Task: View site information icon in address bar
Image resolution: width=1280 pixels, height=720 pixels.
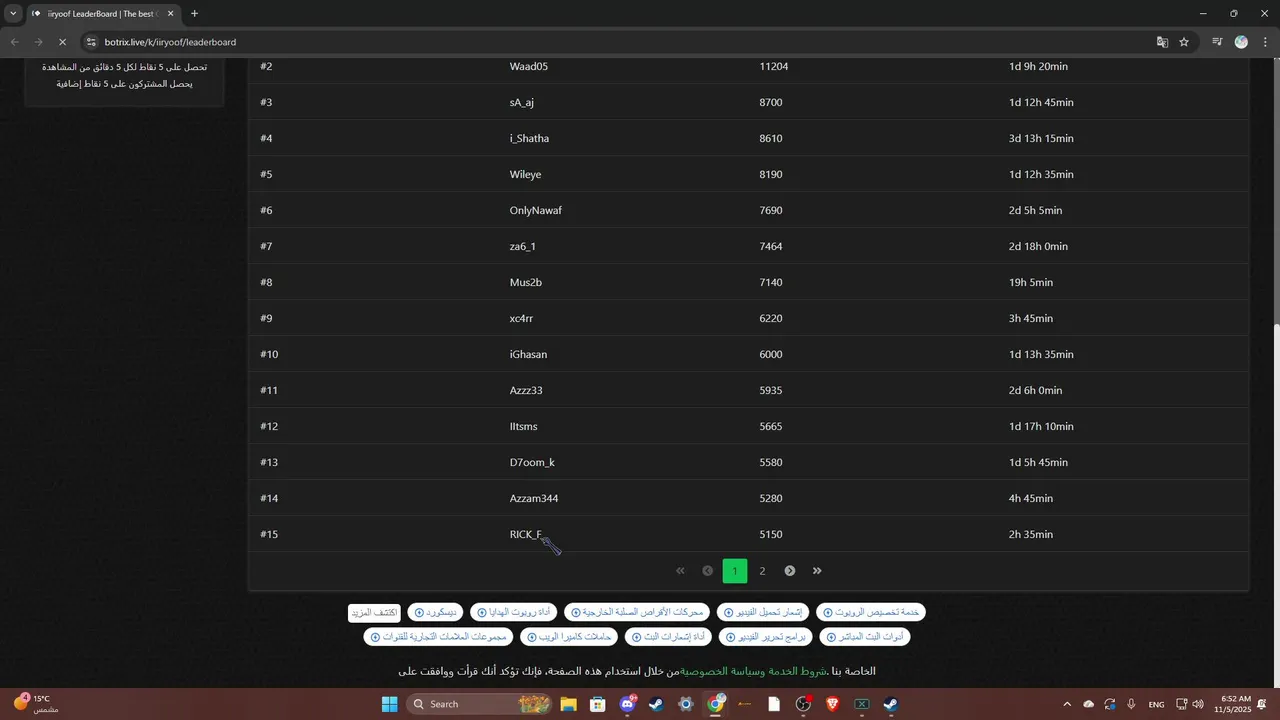Action: (91, 42)
